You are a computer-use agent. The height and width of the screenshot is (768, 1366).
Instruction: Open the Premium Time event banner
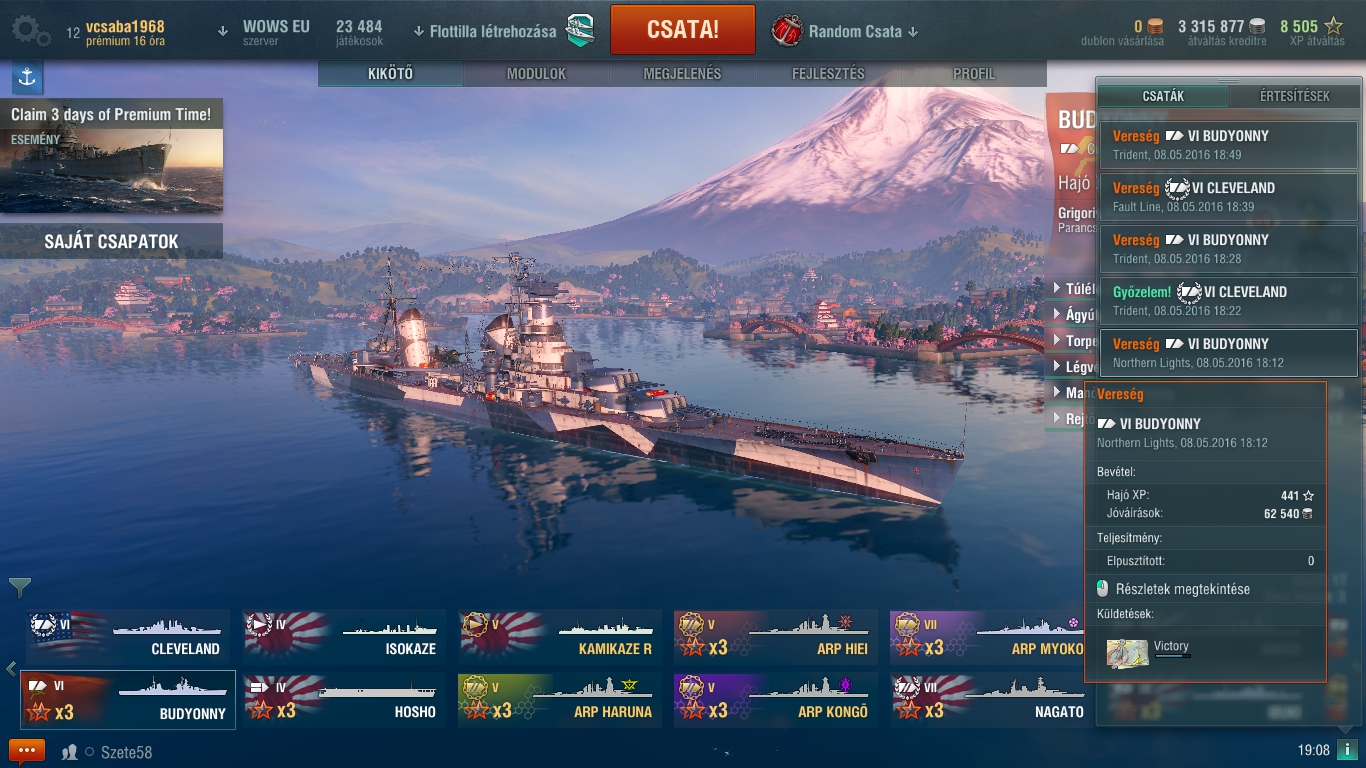click(111, 156)
